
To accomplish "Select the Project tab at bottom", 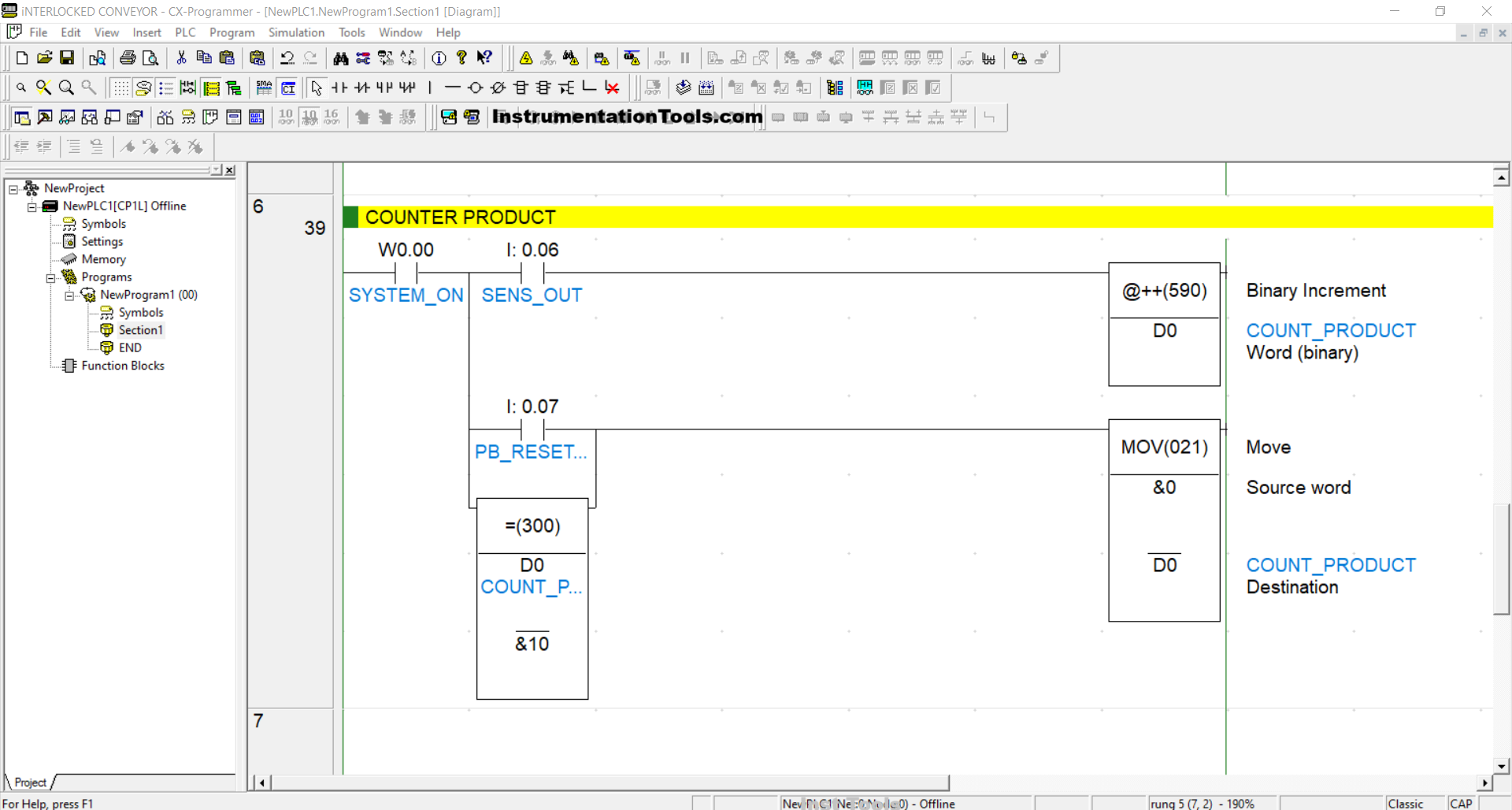I will click(30, 782).
